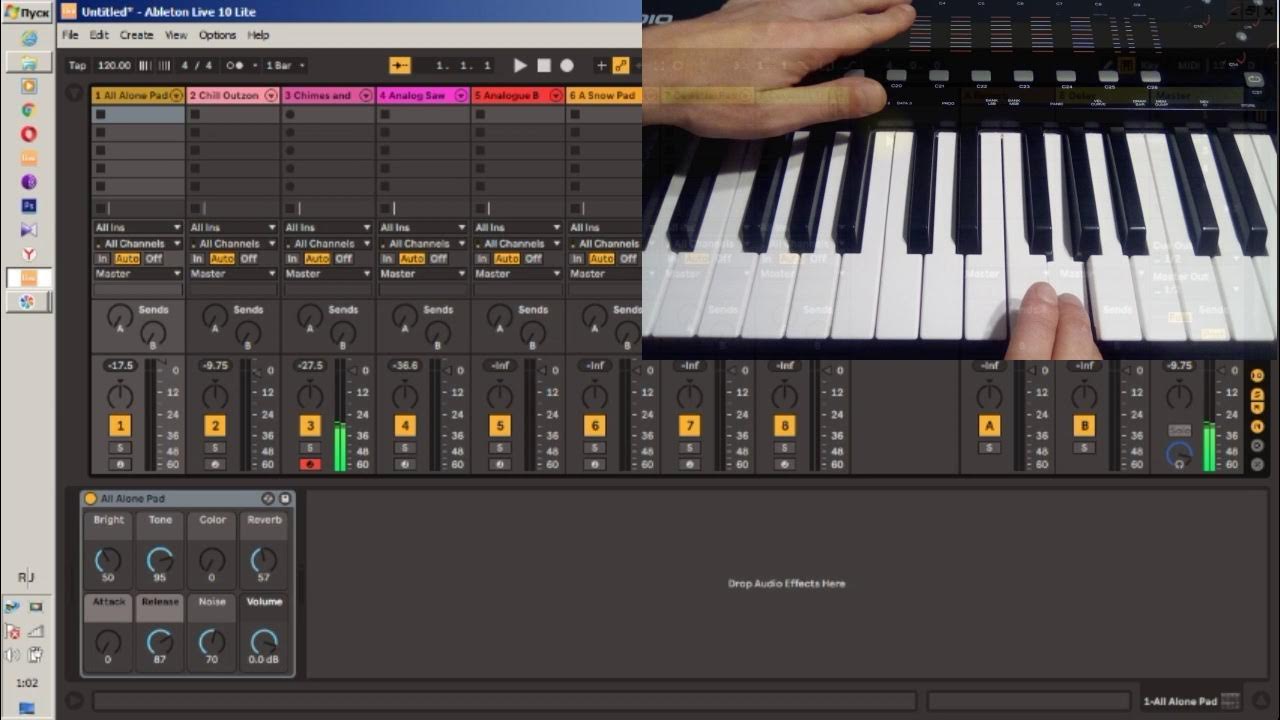Open the Edit menu
The height and width of the screenshot is (720, 1280).
[x=99, y=35]
